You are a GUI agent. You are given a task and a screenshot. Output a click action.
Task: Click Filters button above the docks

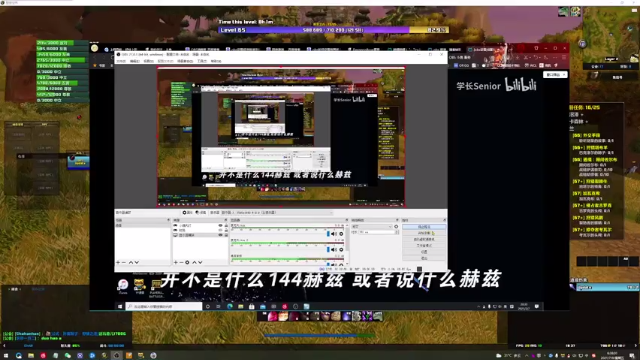[x=201, y=213]
